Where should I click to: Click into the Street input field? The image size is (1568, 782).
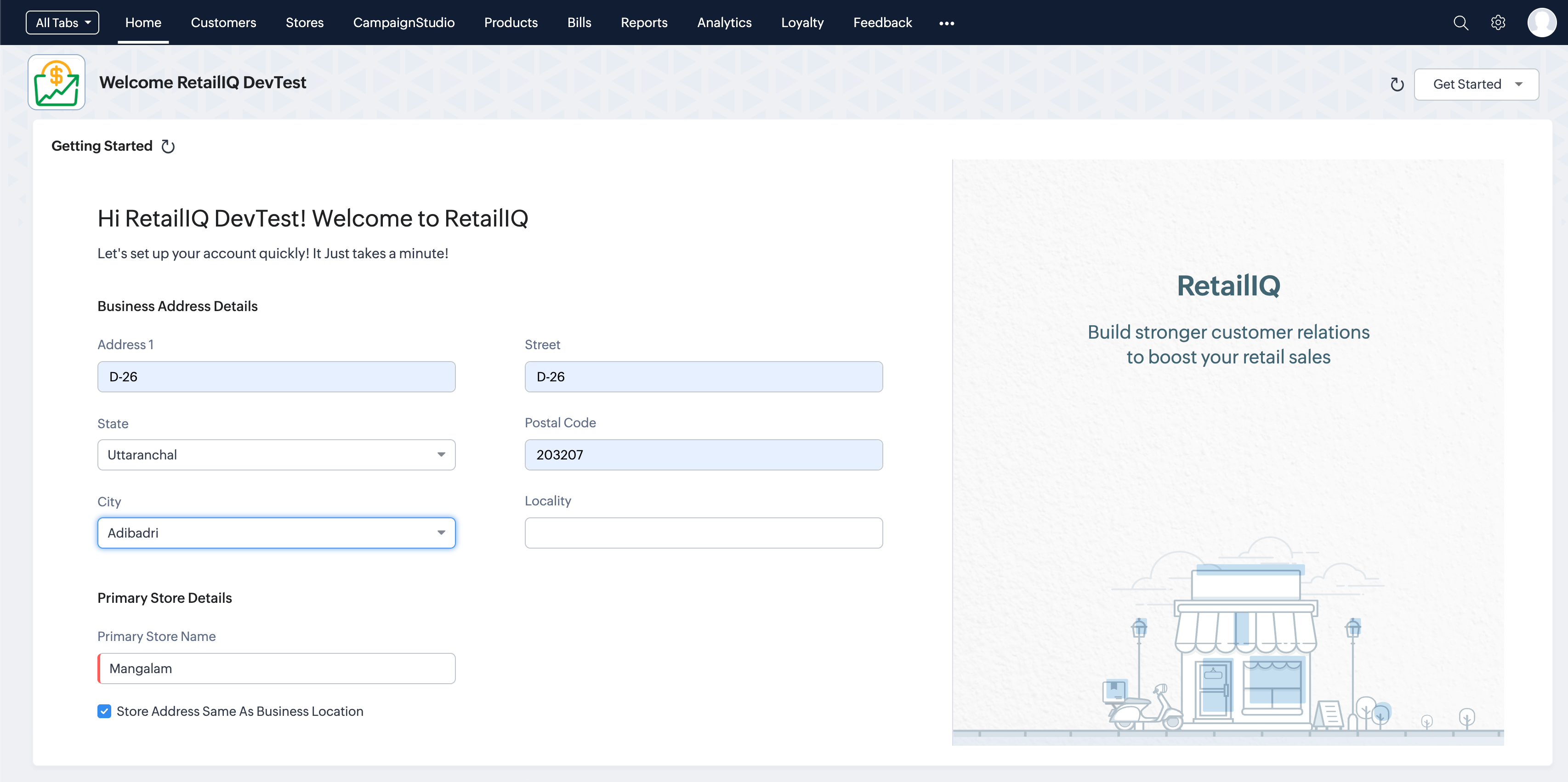(704, 377)
